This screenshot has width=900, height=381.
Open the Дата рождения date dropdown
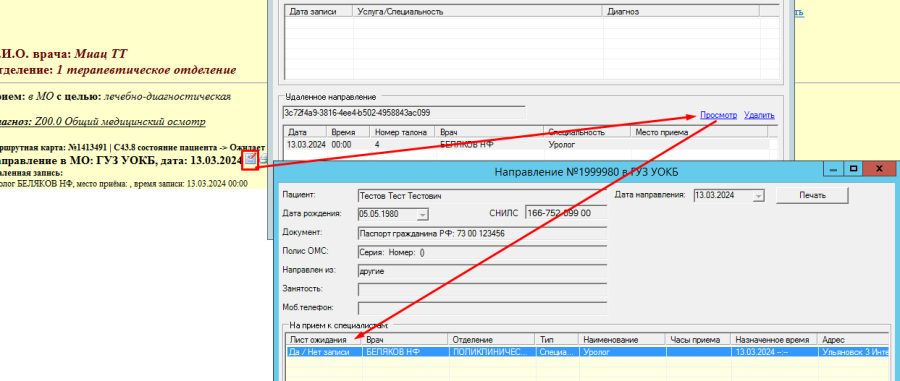(422, 214)
